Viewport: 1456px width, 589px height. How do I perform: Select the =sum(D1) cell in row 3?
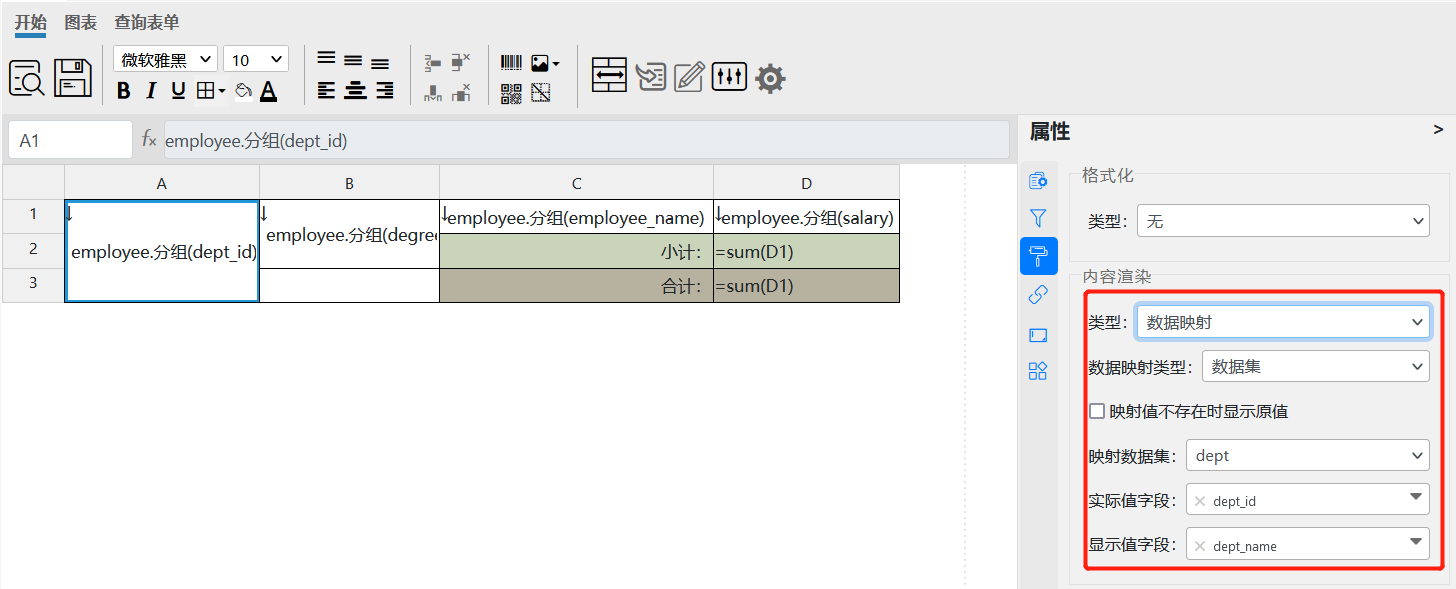click(x=806, y=286)
